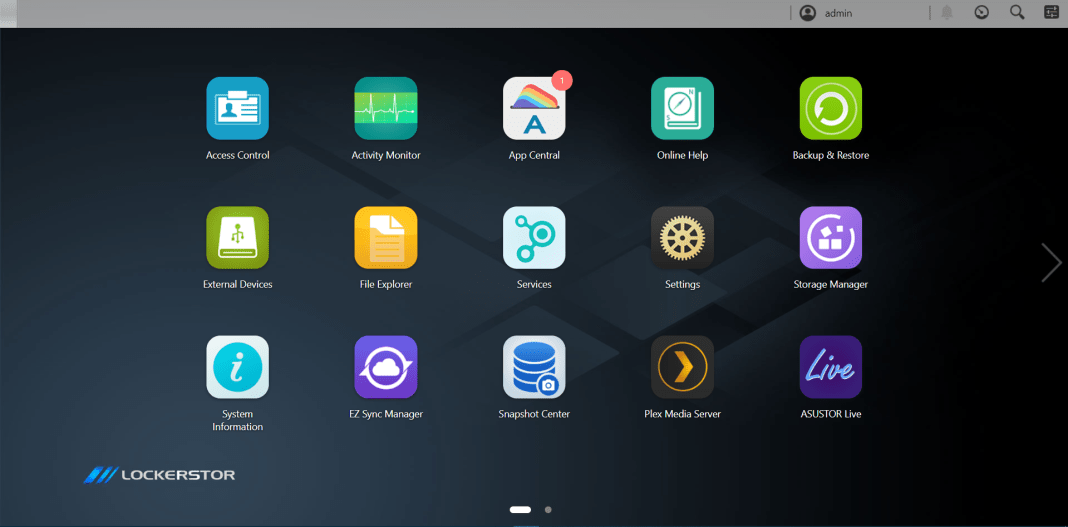Screen dimensions: 1068x527
Task: Launch Plex Media Server
Action: tap(682, 367)
